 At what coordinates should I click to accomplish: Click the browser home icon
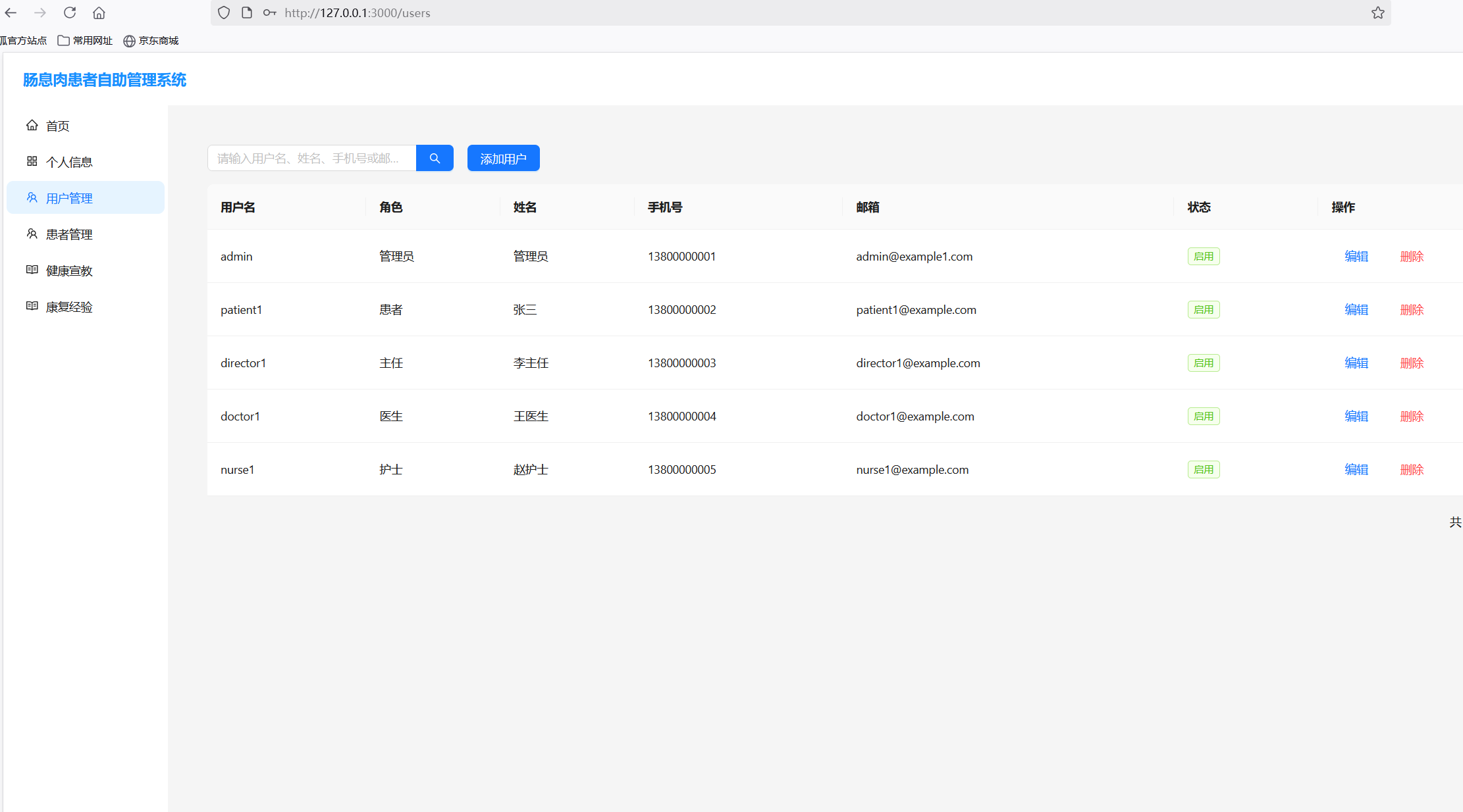coord(99,13)
